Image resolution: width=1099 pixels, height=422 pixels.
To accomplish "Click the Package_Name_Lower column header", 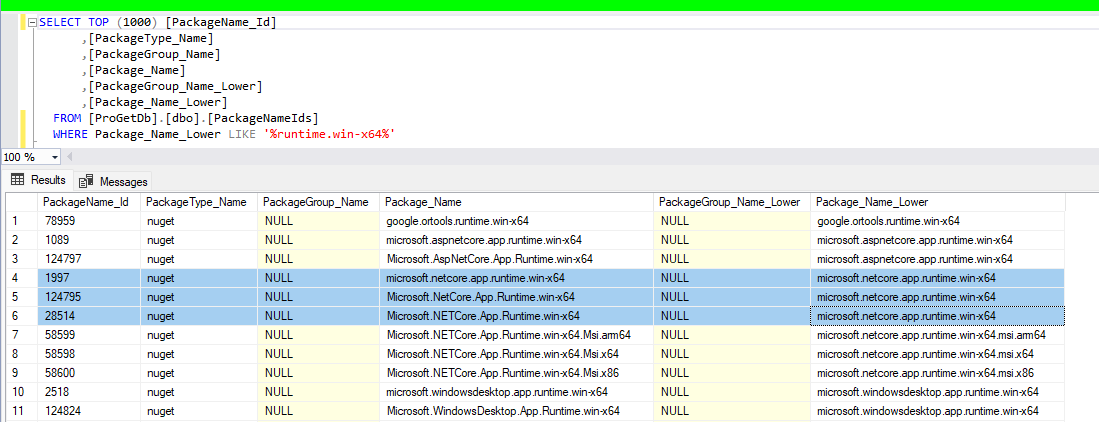I will (872, 202).
